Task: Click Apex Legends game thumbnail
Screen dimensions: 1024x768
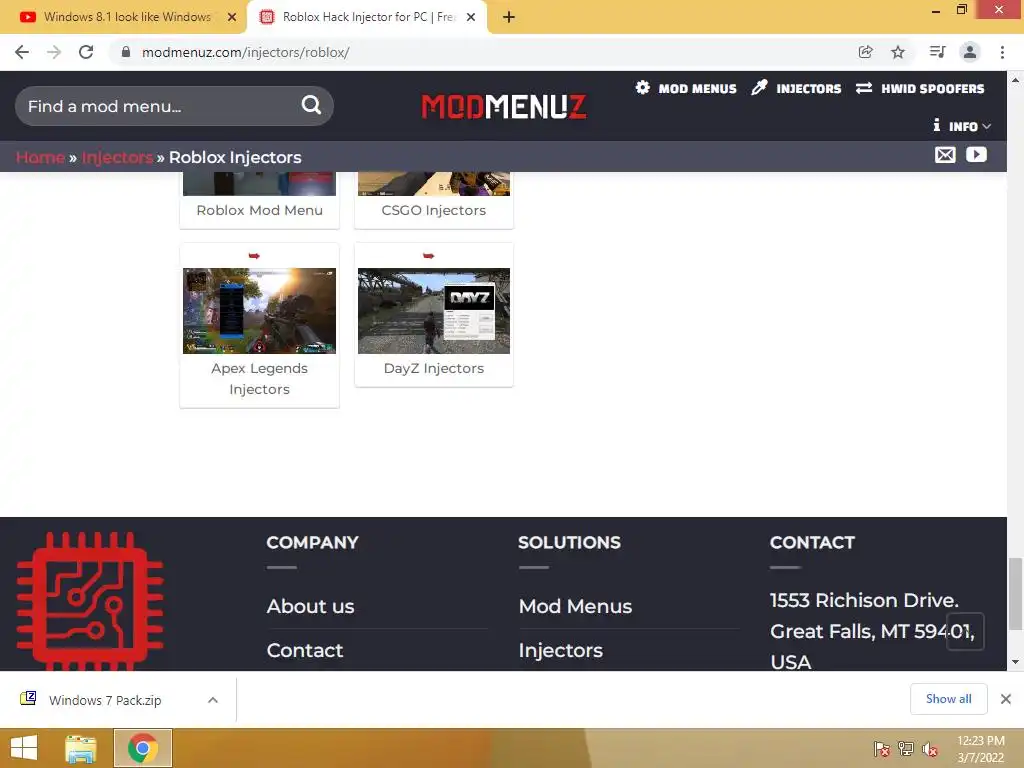Action: coord(259,311)
